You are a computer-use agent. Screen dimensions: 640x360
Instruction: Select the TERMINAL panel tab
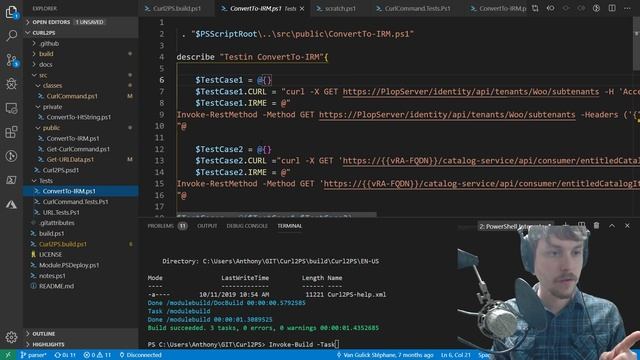pyautogui.click(x=289, y=226)
